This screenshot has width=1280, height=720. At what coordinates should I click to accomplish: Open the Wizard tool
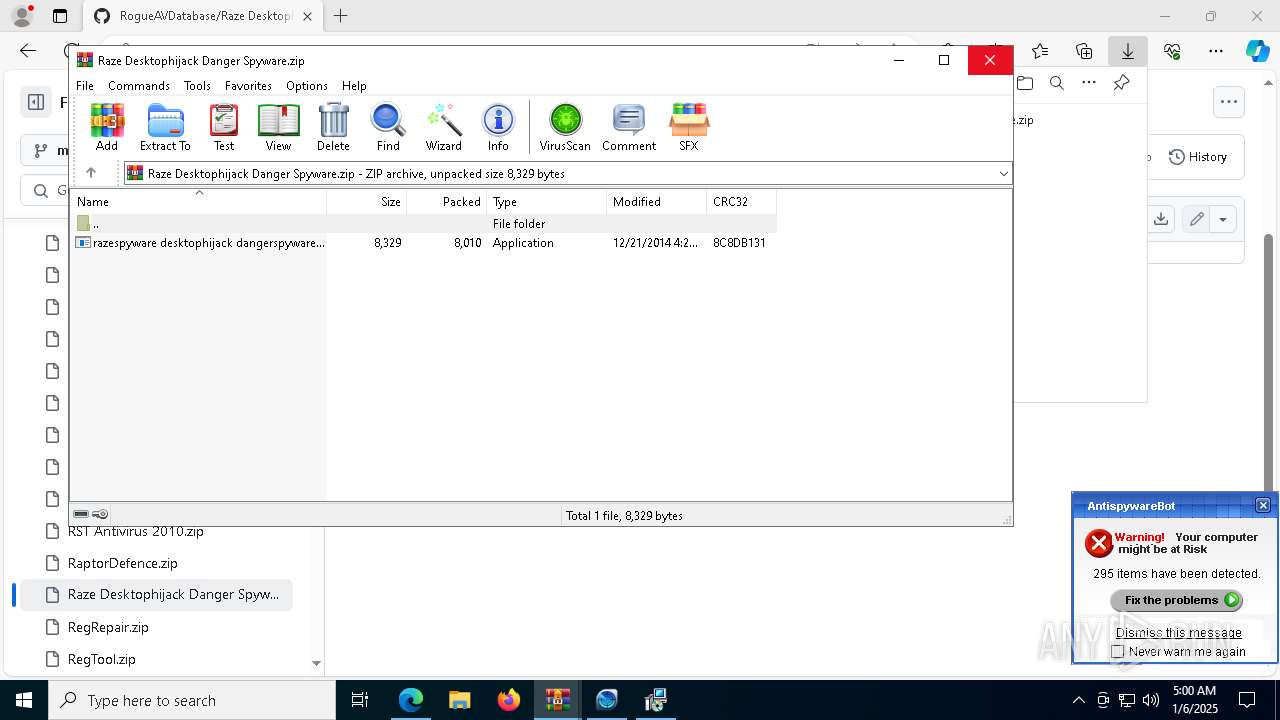pyautogui.click(x=443, y=127)
